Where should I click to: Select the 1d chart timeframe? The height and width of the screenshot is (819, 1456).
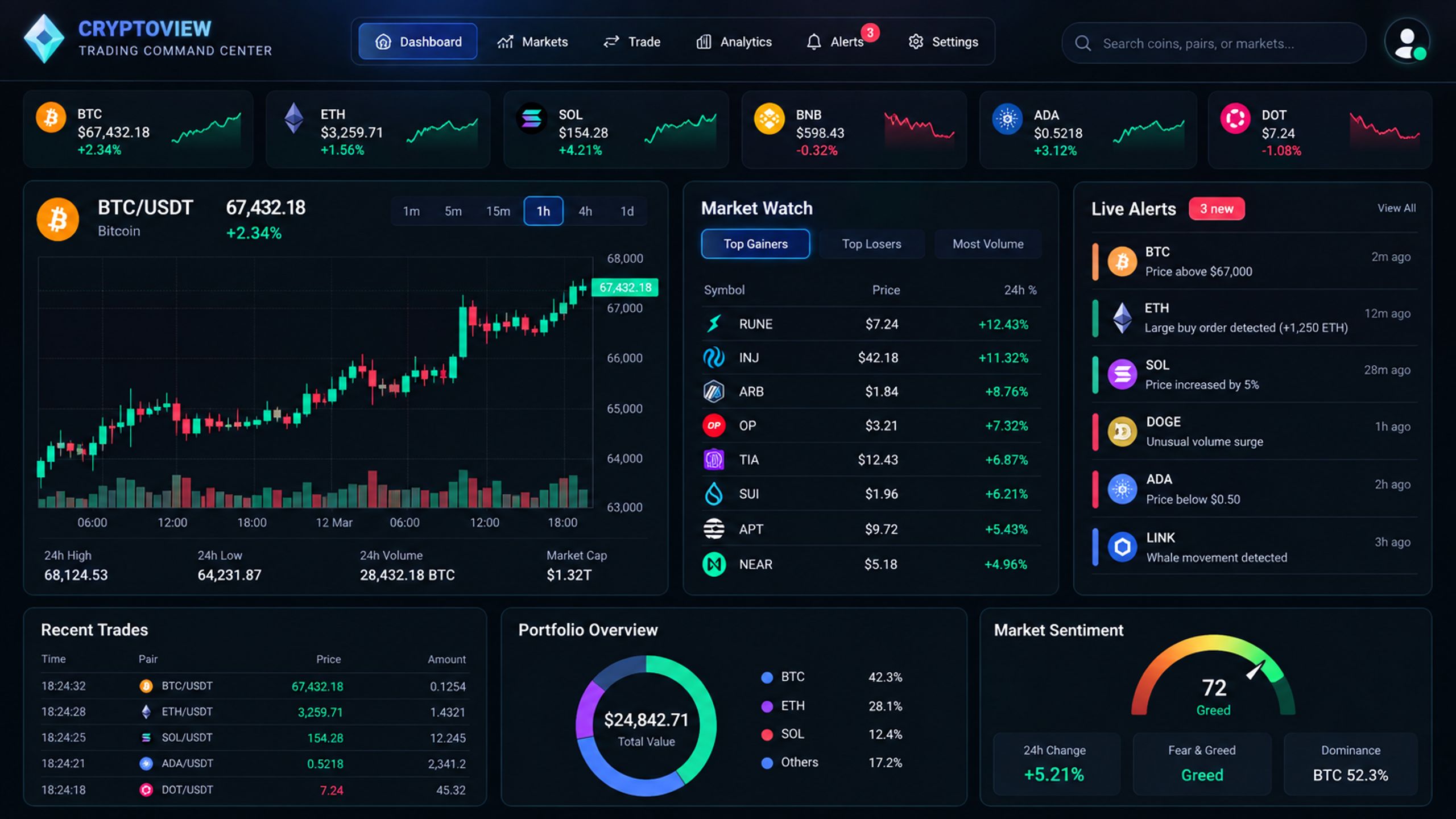coord(627,211)
